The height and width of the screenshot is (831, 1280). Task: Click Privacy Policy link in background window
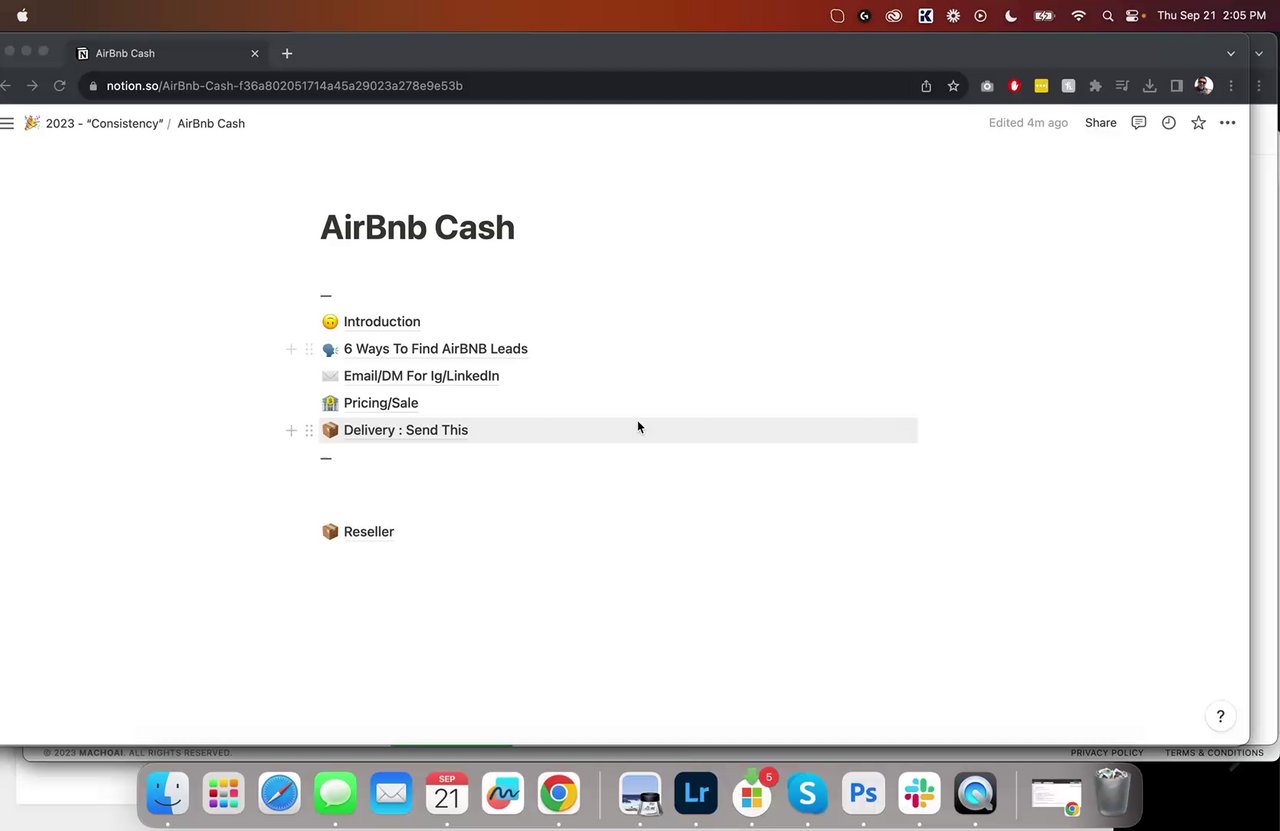click(1107, 753)
